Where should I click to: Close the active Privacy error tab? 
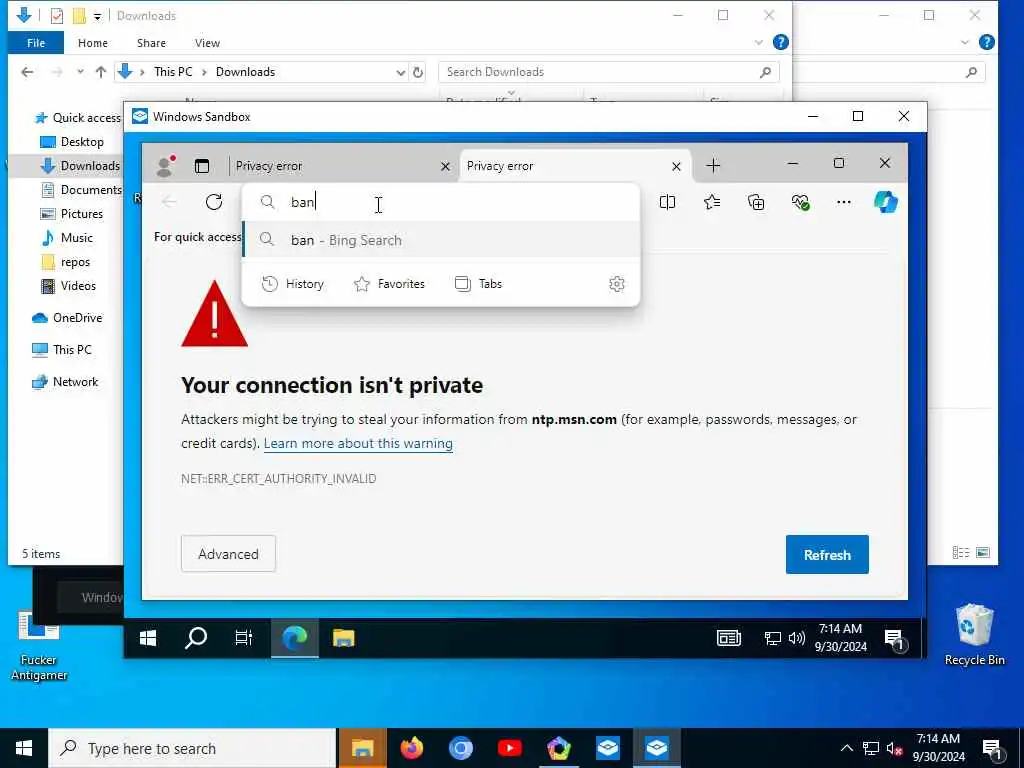[677, 167]
